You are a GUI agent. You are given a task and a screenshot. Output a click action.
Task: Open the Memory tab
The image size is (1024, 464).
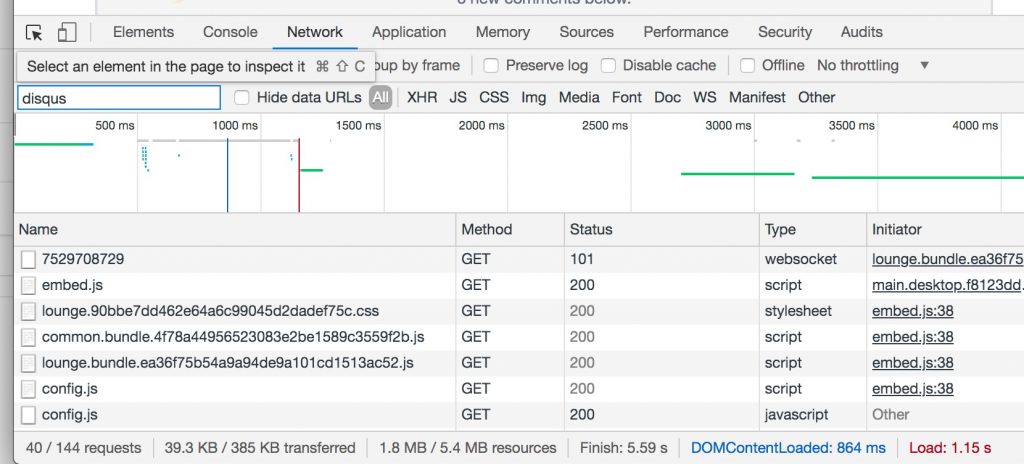(502, 32)
